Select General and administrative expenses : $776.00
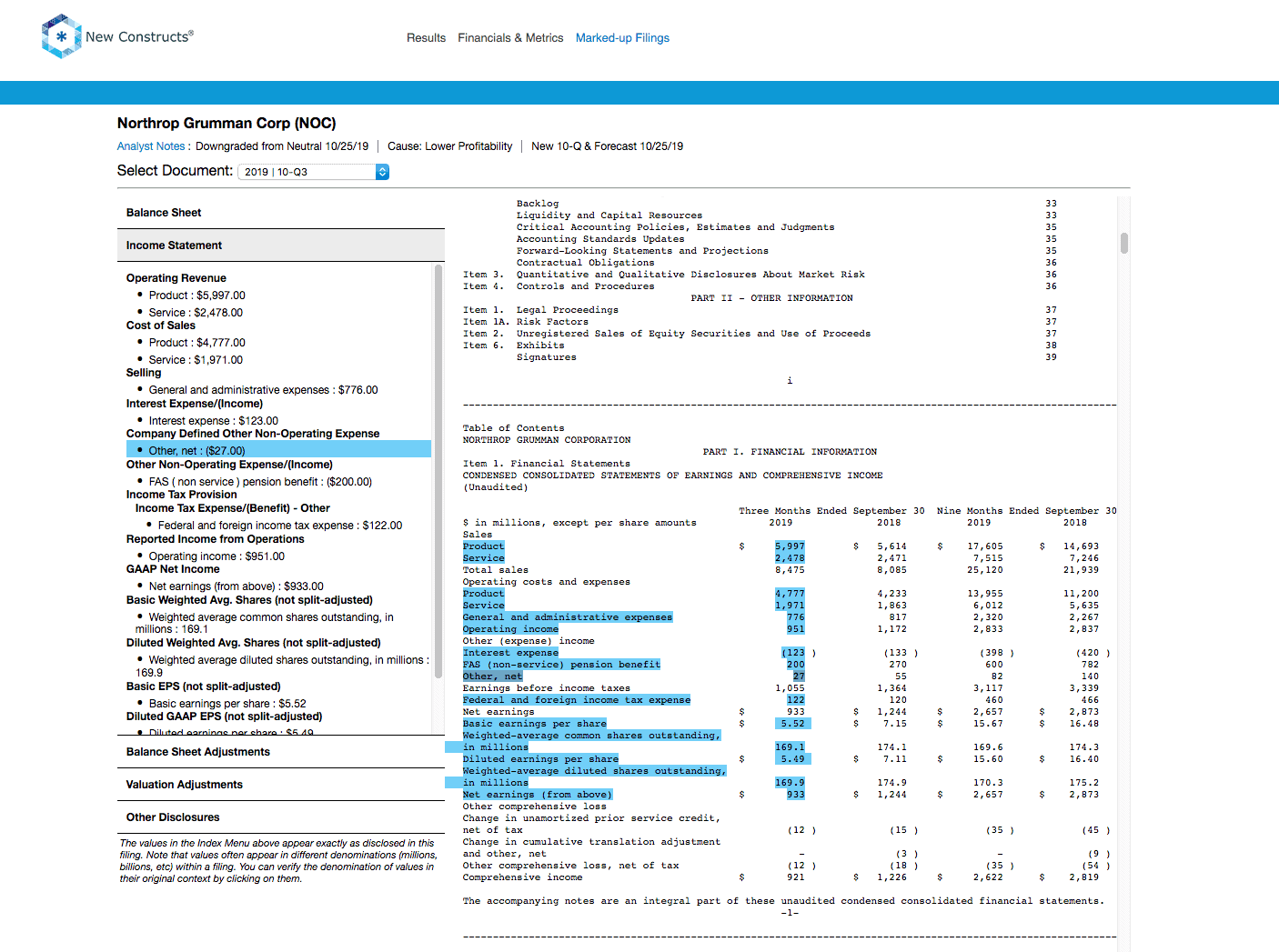This screenshot has height=952, width=1279. tap(263, 390)
